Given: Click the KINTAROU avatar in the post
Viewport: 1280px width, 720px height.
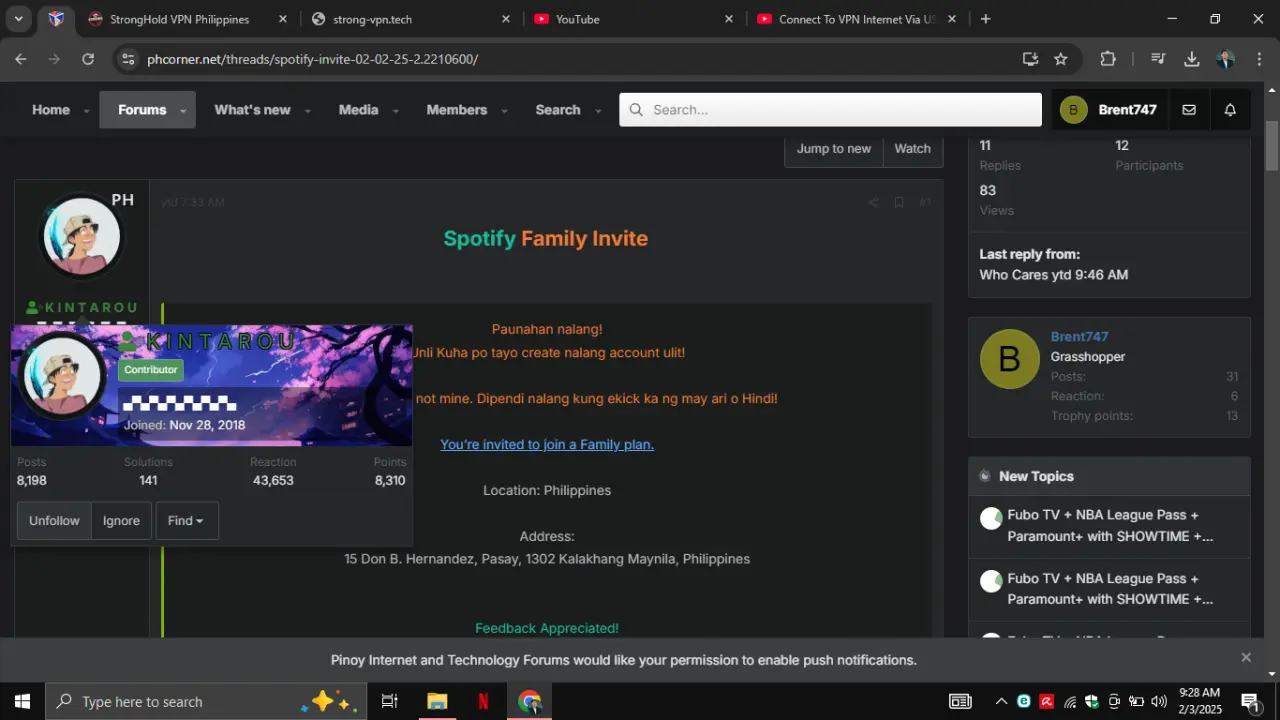Looking at the screenshot, I should click(82, 237).
